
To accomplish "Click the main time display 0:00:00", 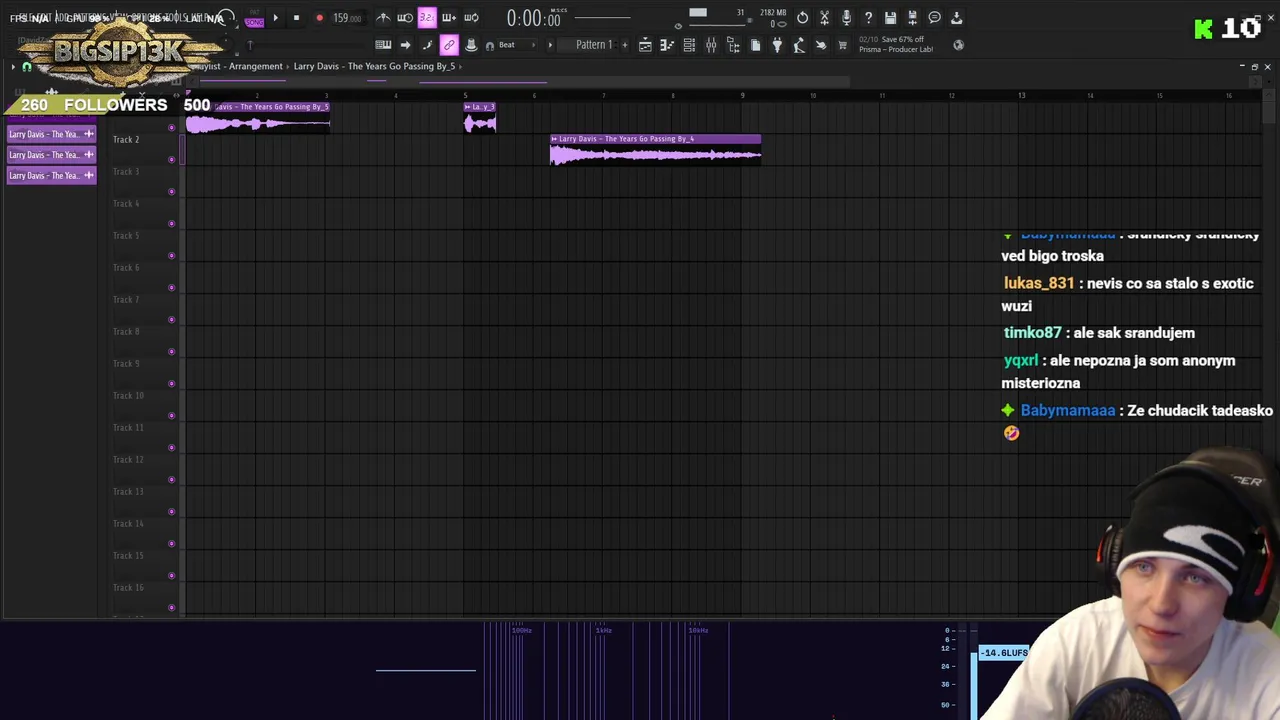I will pos(533,18).
